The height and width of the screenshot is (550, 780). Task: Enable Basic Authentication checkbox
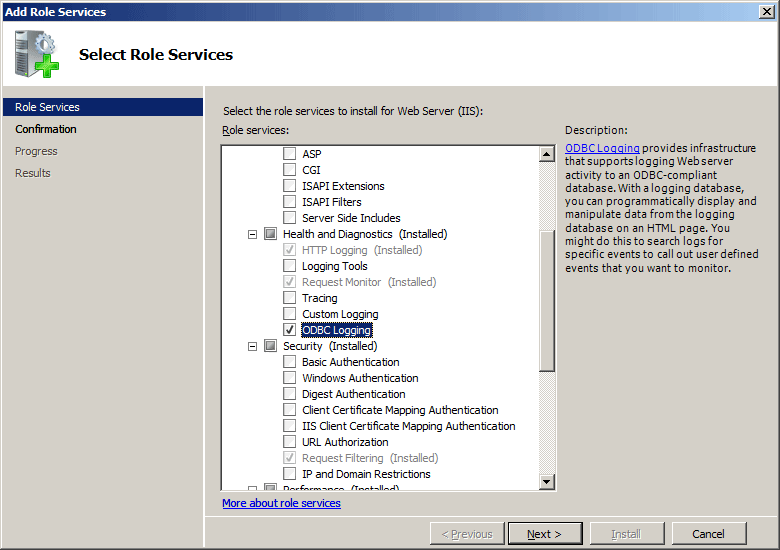pyautogui.click(x=290, y=362)
